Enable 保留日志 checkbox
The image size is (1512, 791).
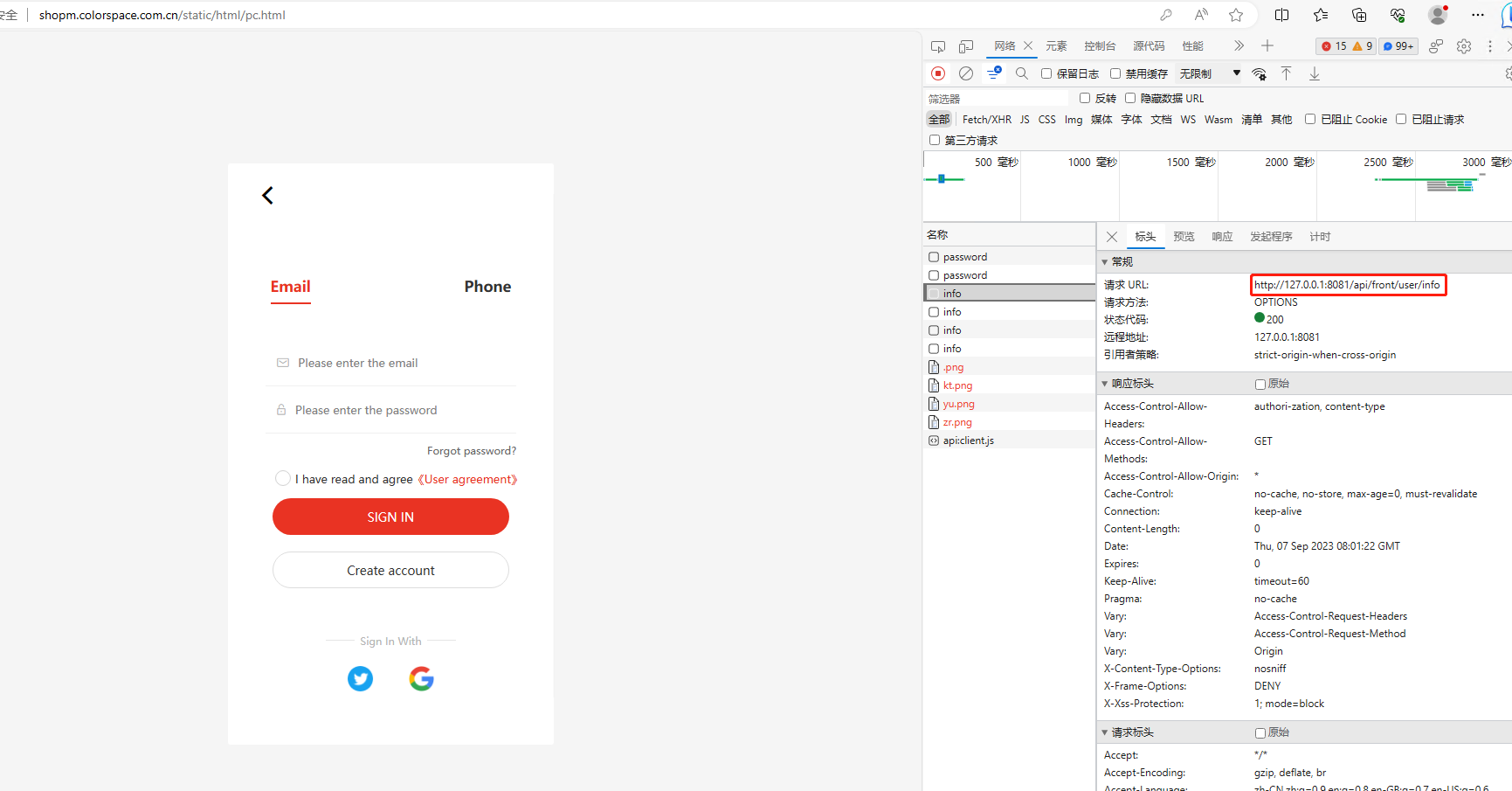(x=1046, y=73)
